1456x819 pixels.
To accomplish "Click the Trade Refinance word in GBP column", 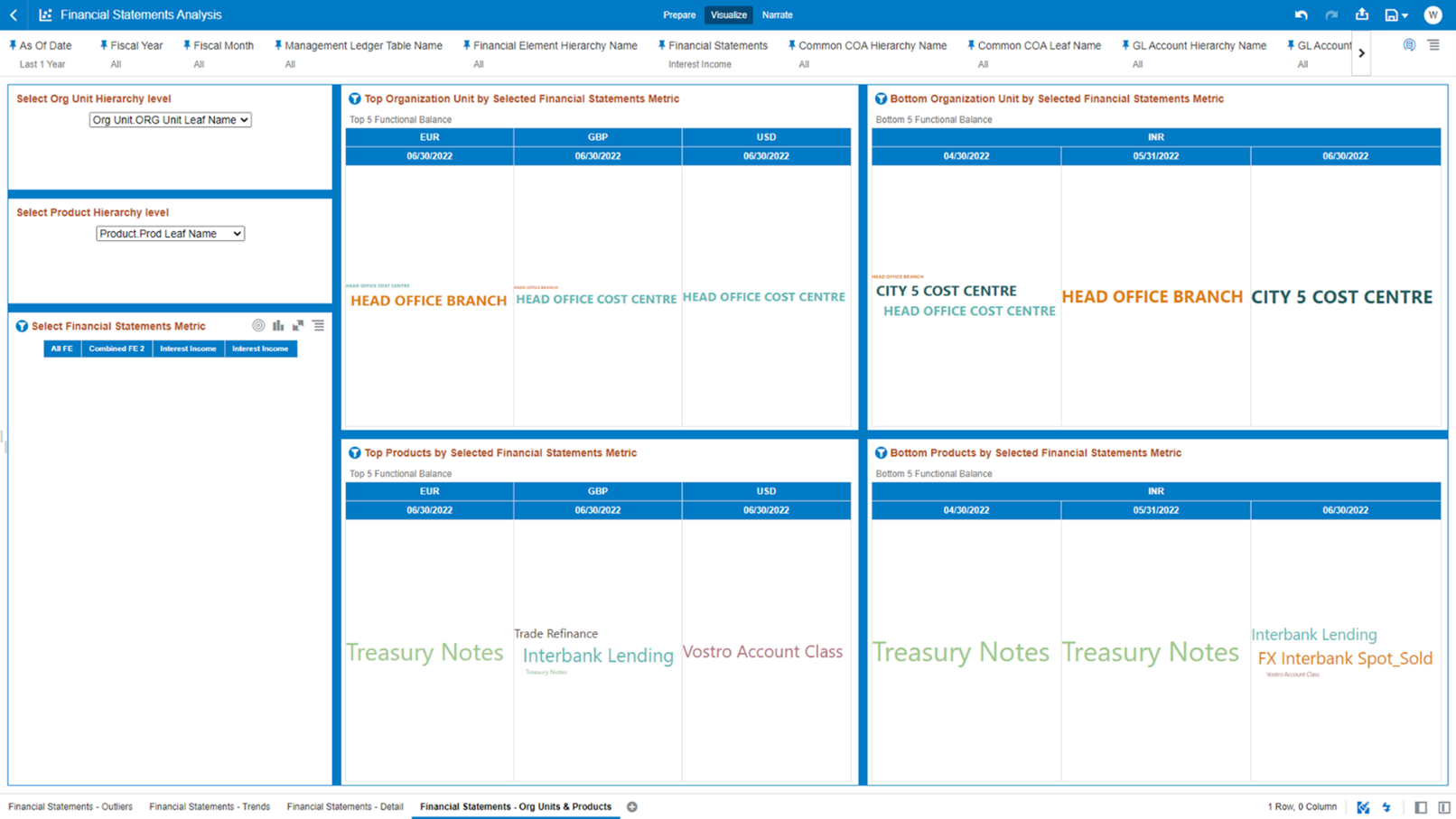I will [x=555, y=634].
